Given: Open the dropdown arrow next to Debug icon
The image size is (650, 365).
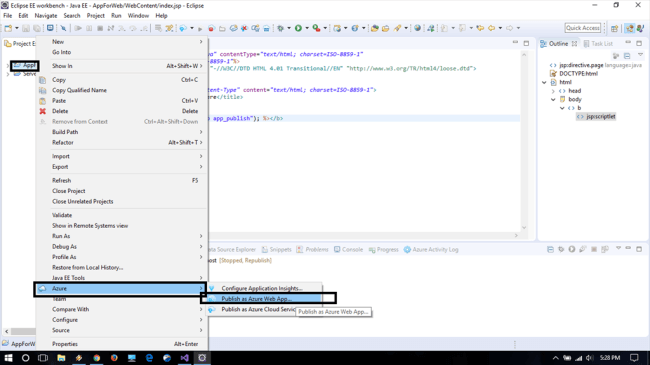Looking at the screenshot, I should click(289, 28).
